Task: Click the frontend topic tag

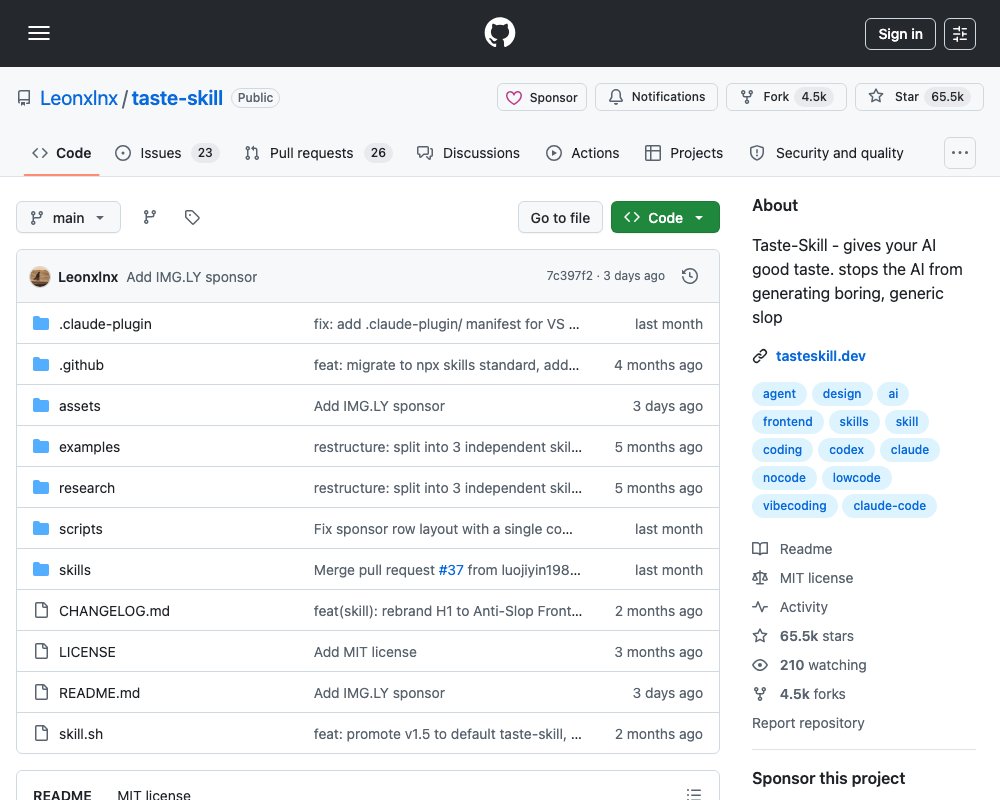Action: click(x=788, y=422)
